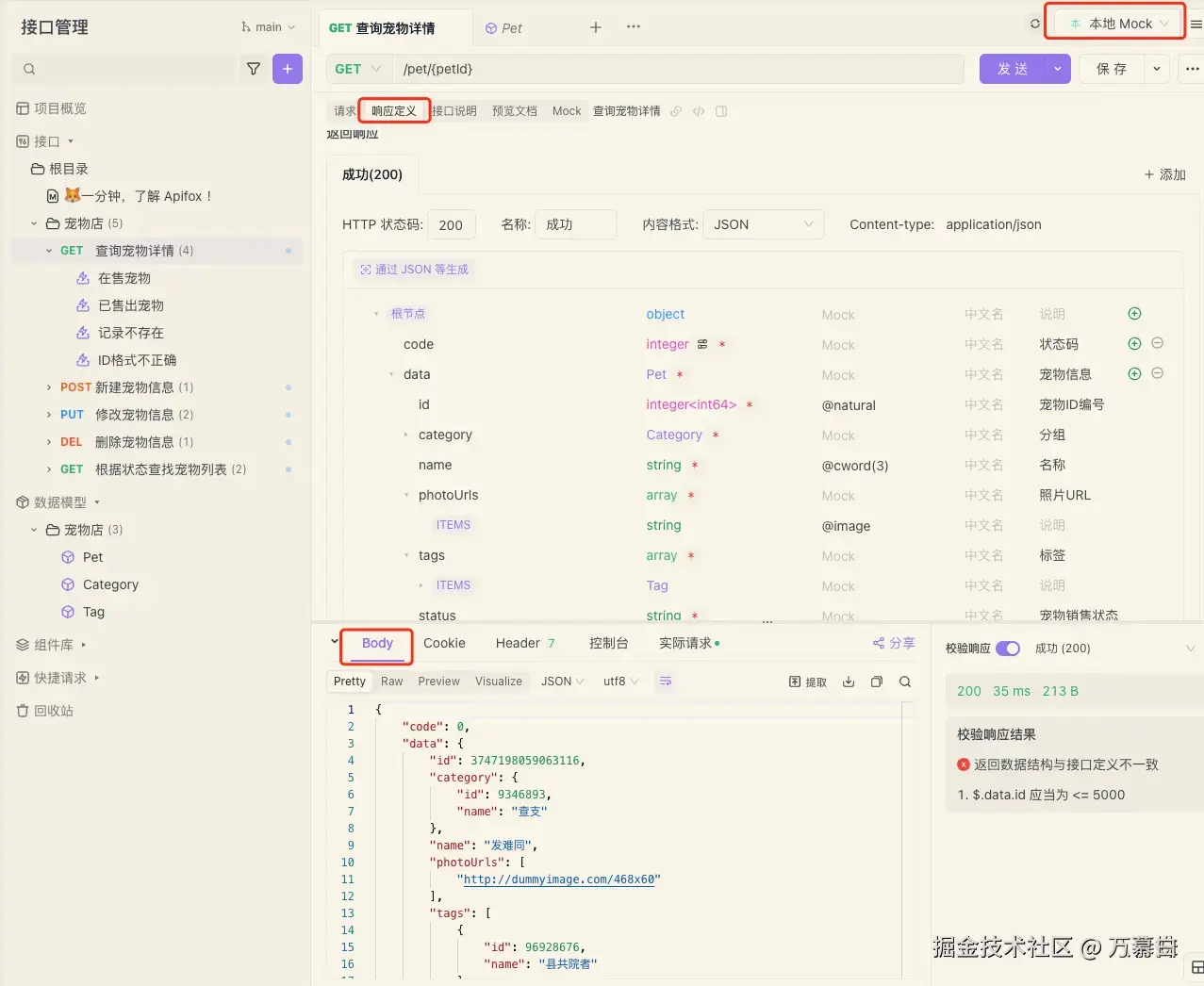Click the dummyimage.com URL link

[x=559, y=879]
